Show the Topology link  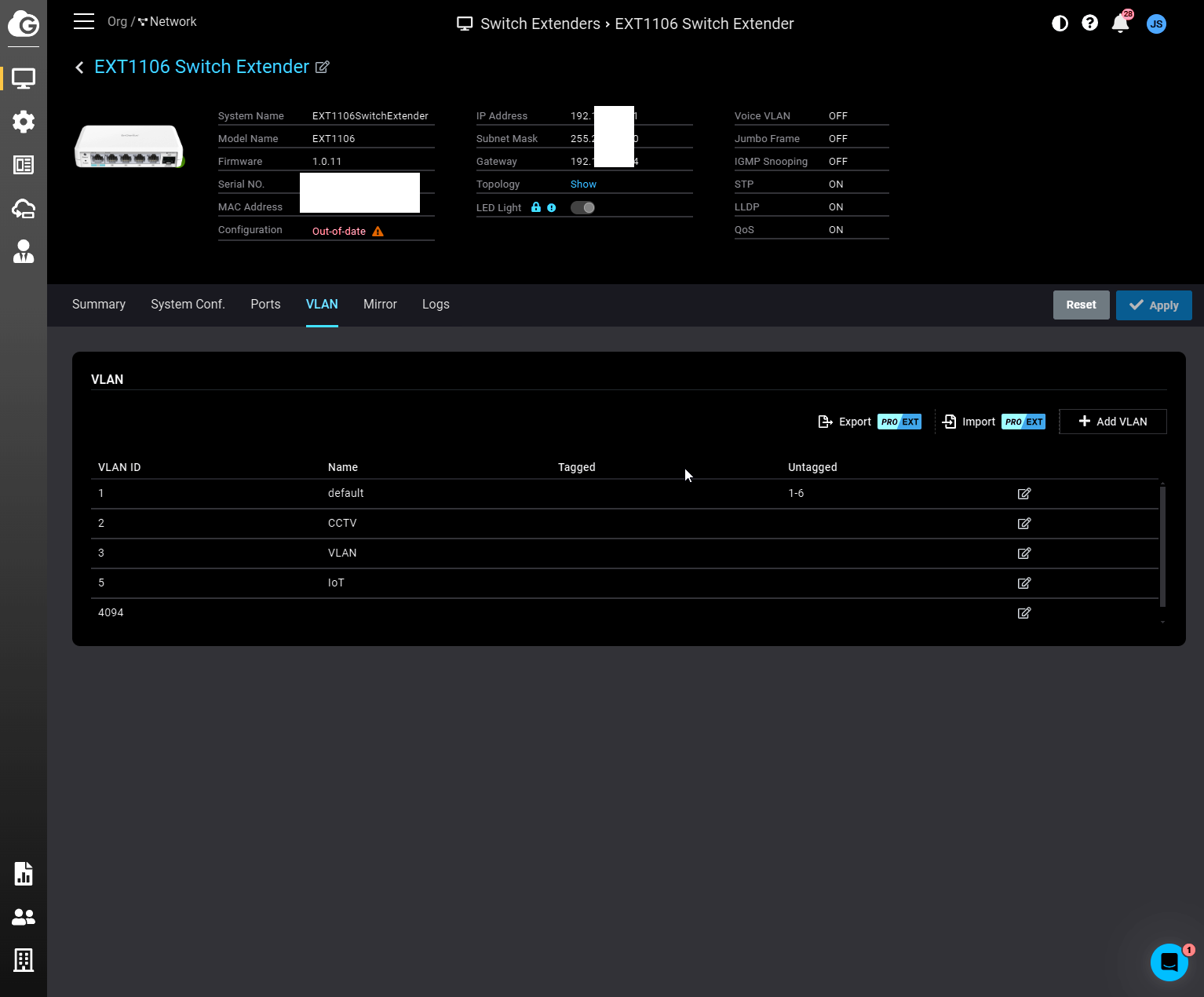pyautogui.click(x=583, y=184)
